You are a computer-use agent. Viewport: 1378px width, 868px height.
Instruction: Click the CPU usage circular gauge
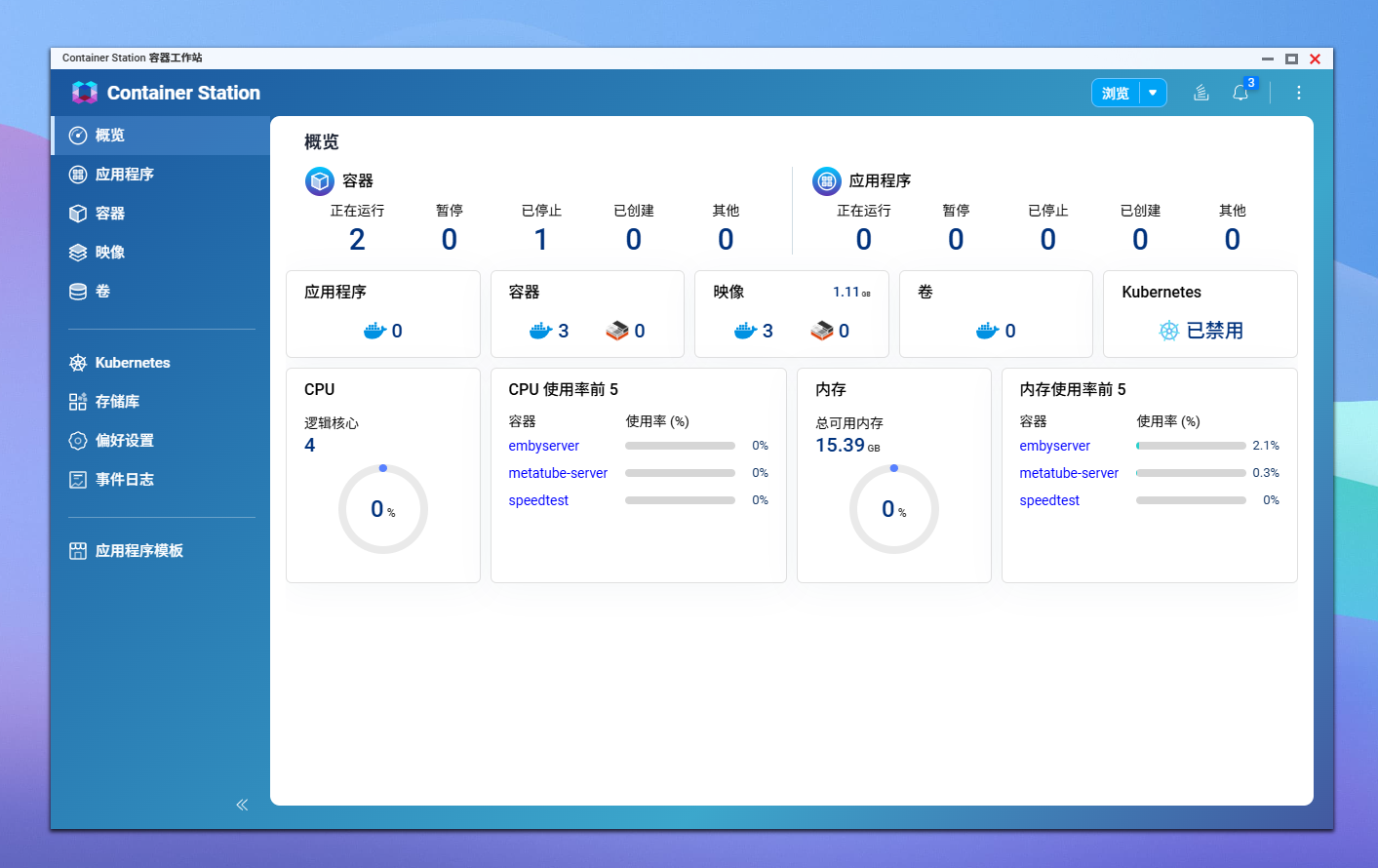[383, 509]
